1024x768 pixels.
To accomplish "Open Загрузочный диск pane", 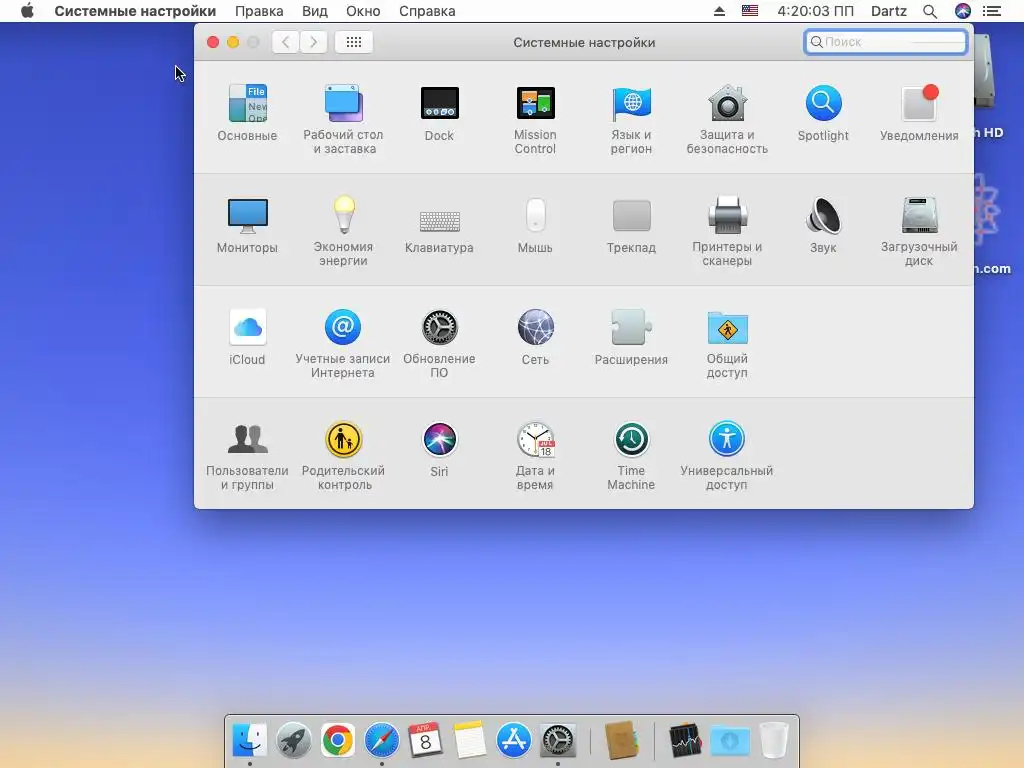I will (x=919, y=231).
